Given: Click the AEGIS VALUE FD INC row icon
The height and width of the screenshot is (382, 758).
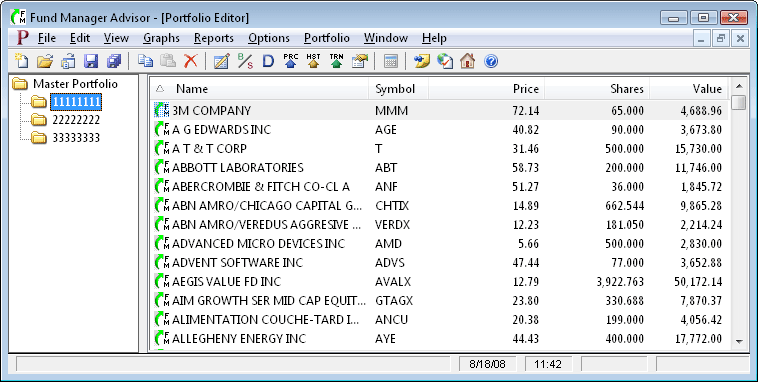Looking at the screenshot, I should 161,281.
